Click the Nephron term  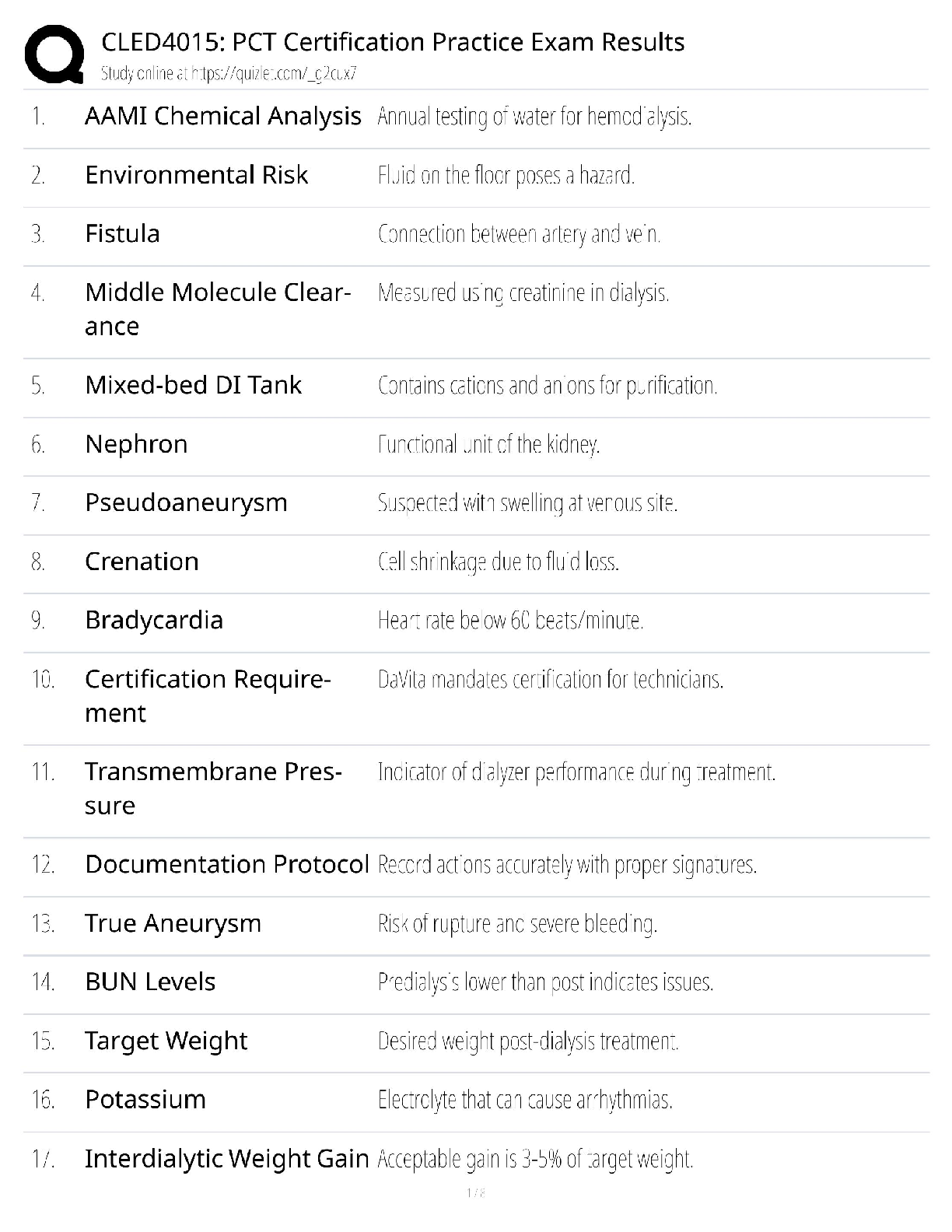[136, 444]
